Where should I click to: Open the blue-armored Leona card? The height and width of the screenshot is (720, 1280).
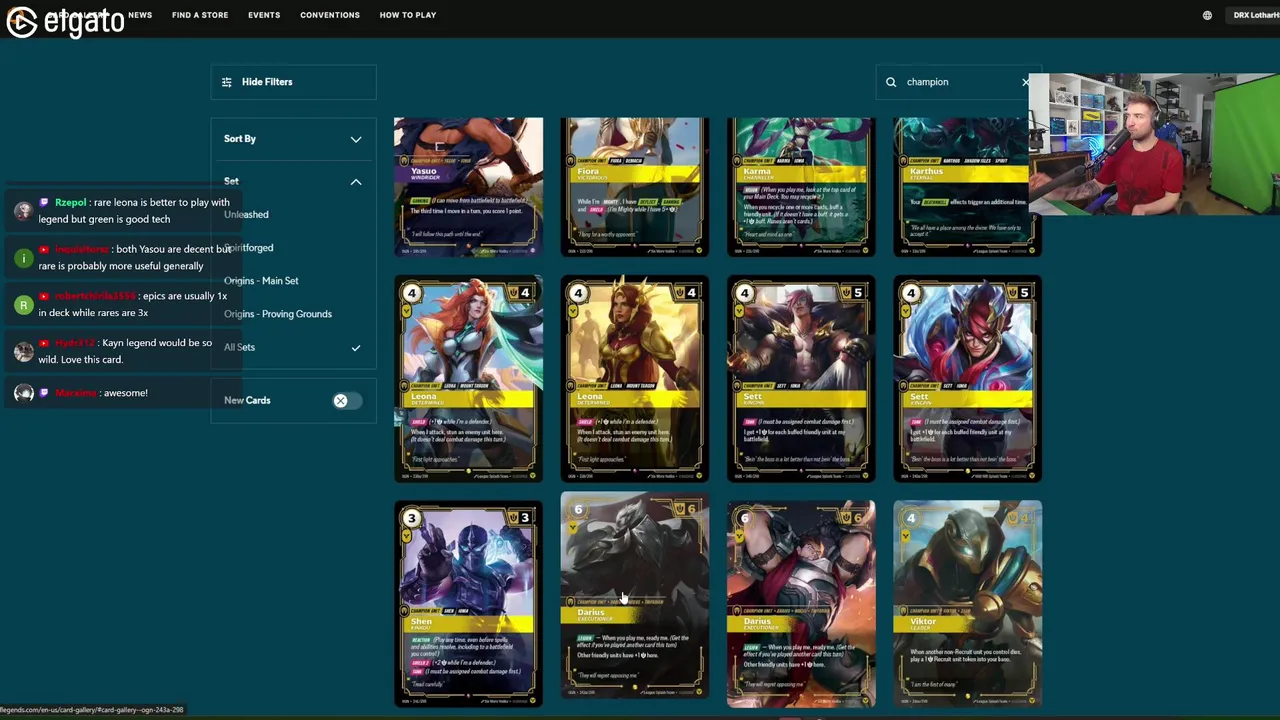pos(468,379)
